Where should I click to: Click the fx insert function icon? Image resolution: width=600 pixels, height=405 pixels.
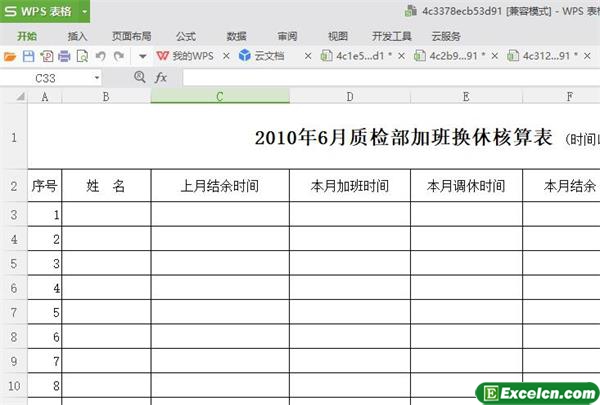[x=161, y=78]
